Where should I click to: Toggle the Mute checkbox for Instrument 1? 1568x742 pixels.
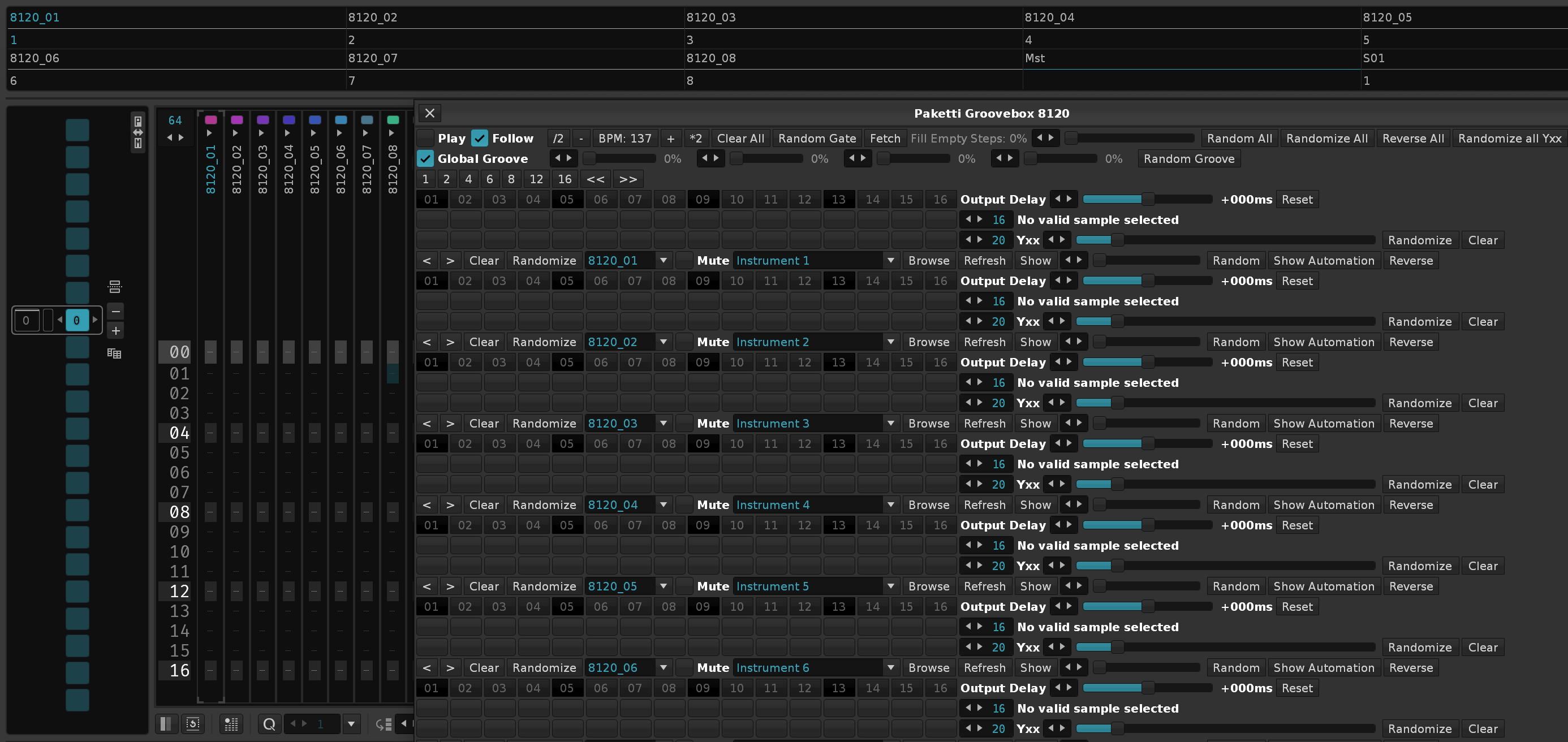point(684,261)
